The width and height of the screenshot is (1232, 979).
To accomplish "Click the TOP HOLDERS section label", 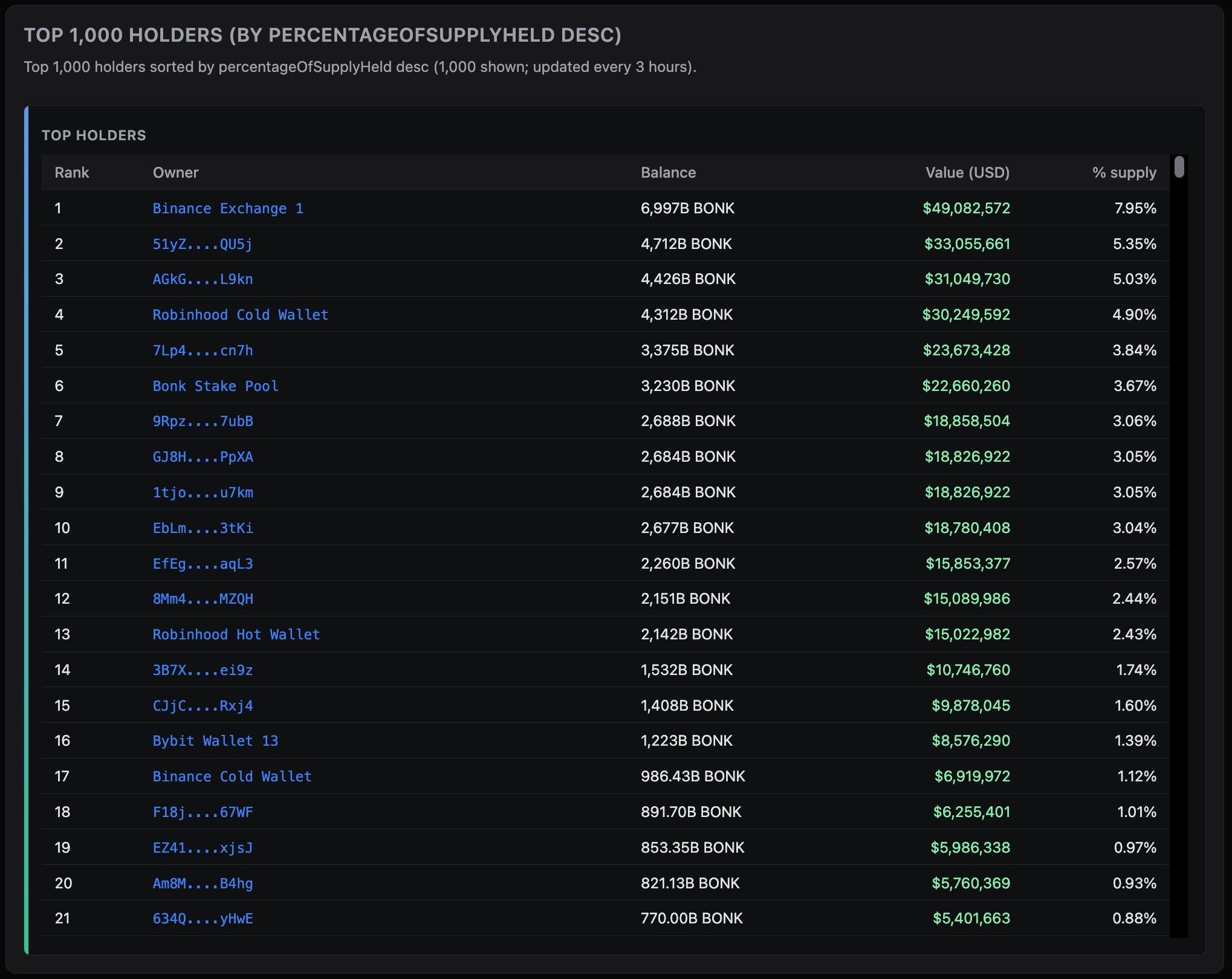I will click(94, 135).
